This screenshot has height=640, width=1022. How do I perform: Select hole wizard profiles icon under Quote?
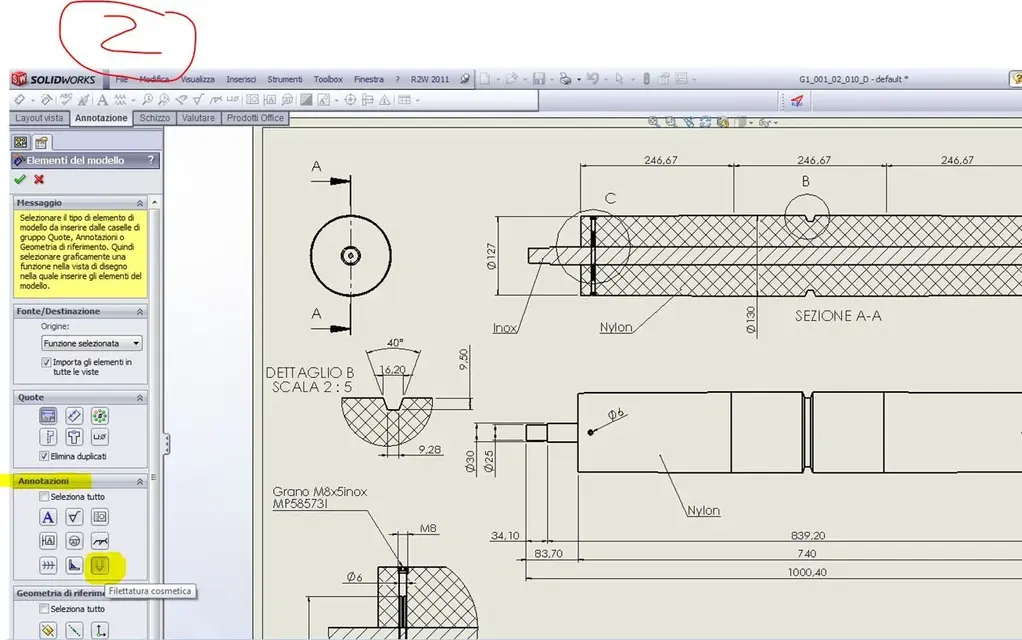point(74,437)
